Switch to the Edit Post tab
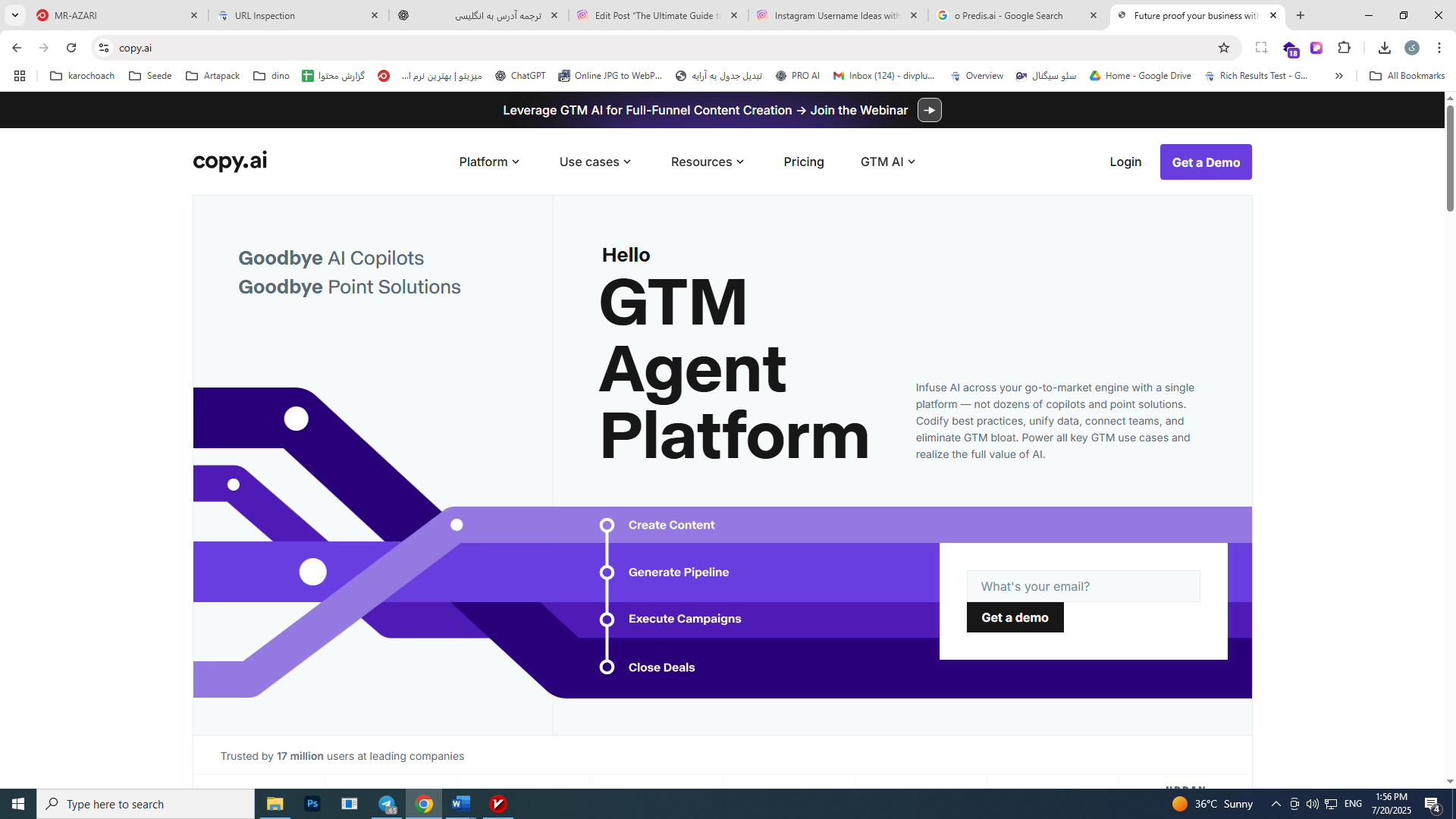The width and height of the screenshot is (1456, 819). click(657, 15)
